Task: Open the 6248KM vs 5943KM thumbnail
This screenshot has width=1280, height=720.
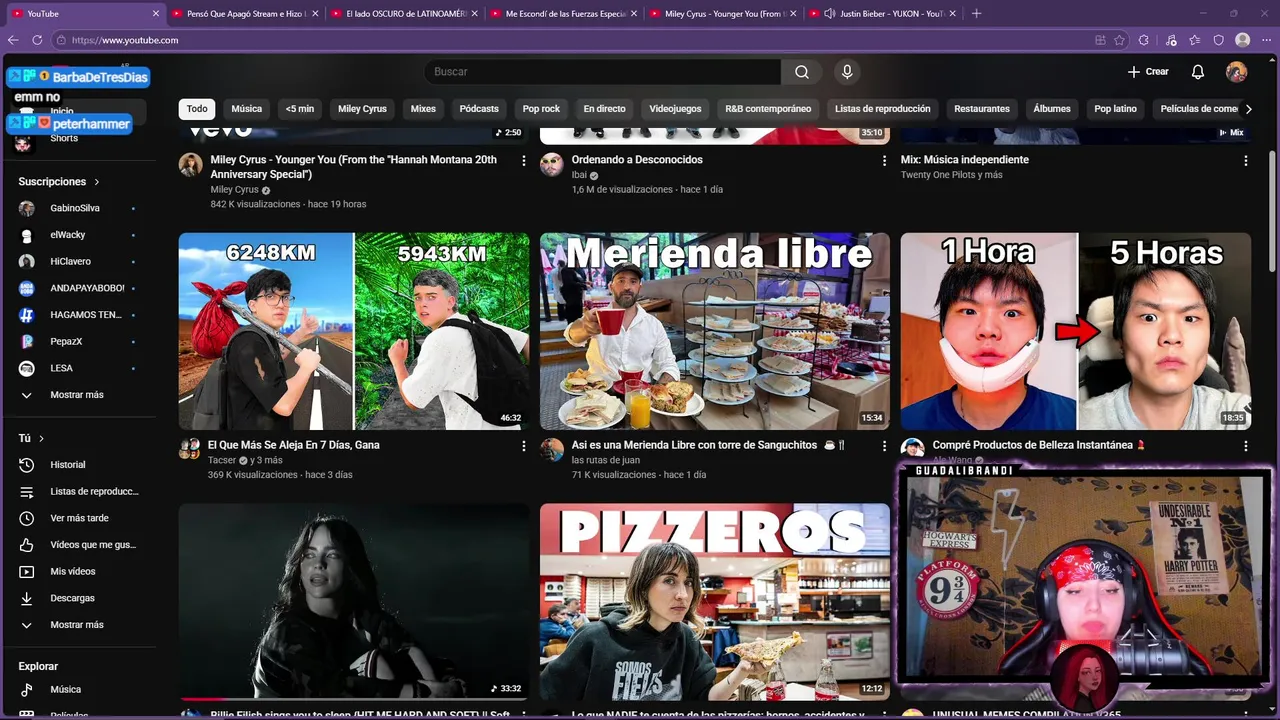Action: [x=354, y=331]
